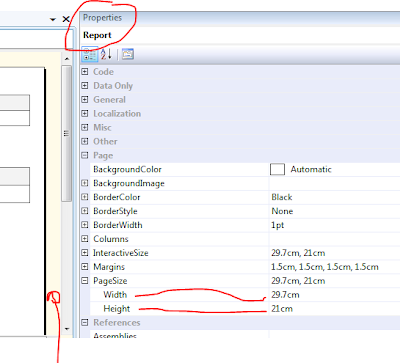Select the Height property label
This screenshot has width=400, height=363.
click(117, 309)
